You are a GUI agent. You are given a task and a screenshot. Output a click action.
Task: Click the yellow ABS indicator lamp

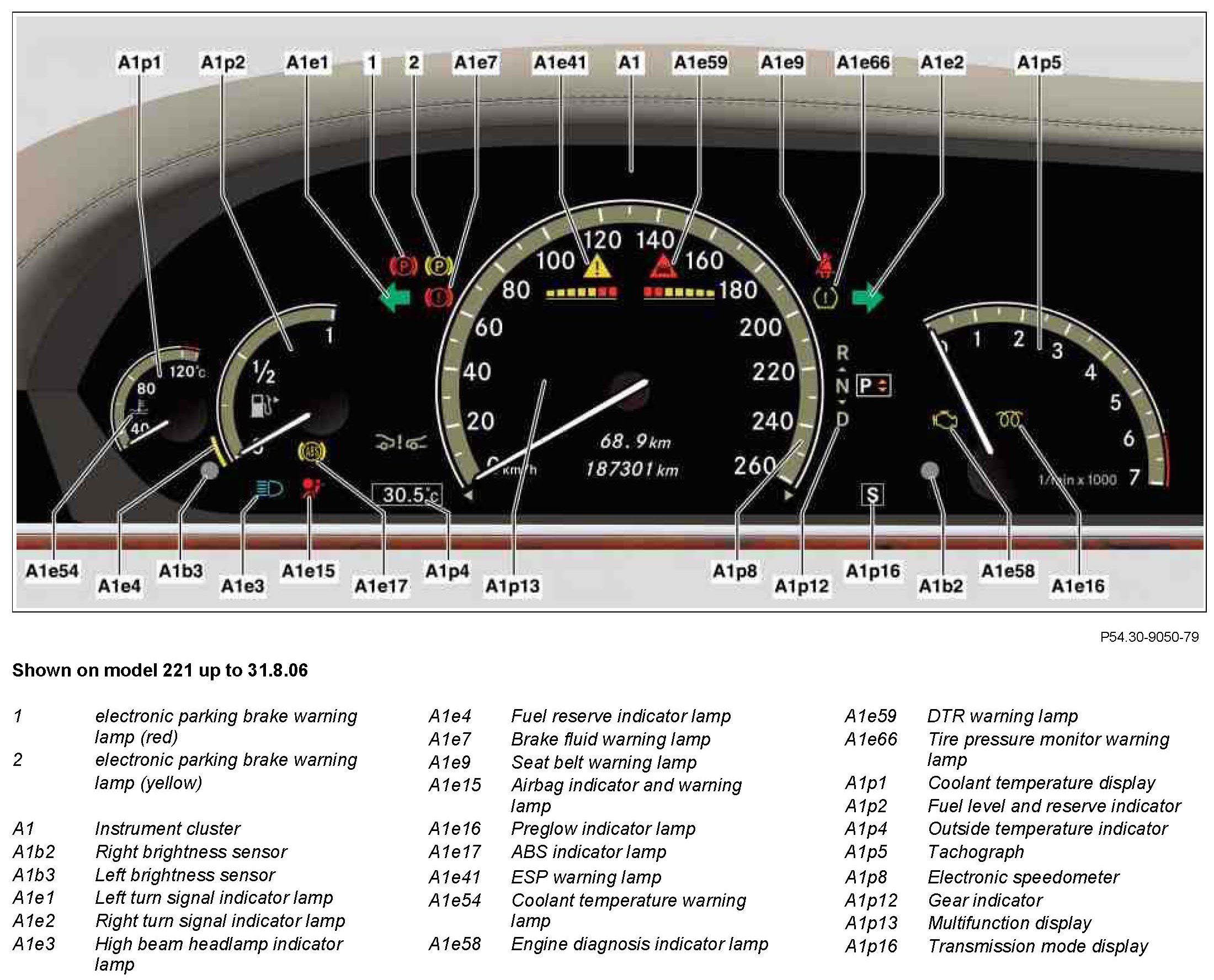pyautogui.click(x=312, y=451)
